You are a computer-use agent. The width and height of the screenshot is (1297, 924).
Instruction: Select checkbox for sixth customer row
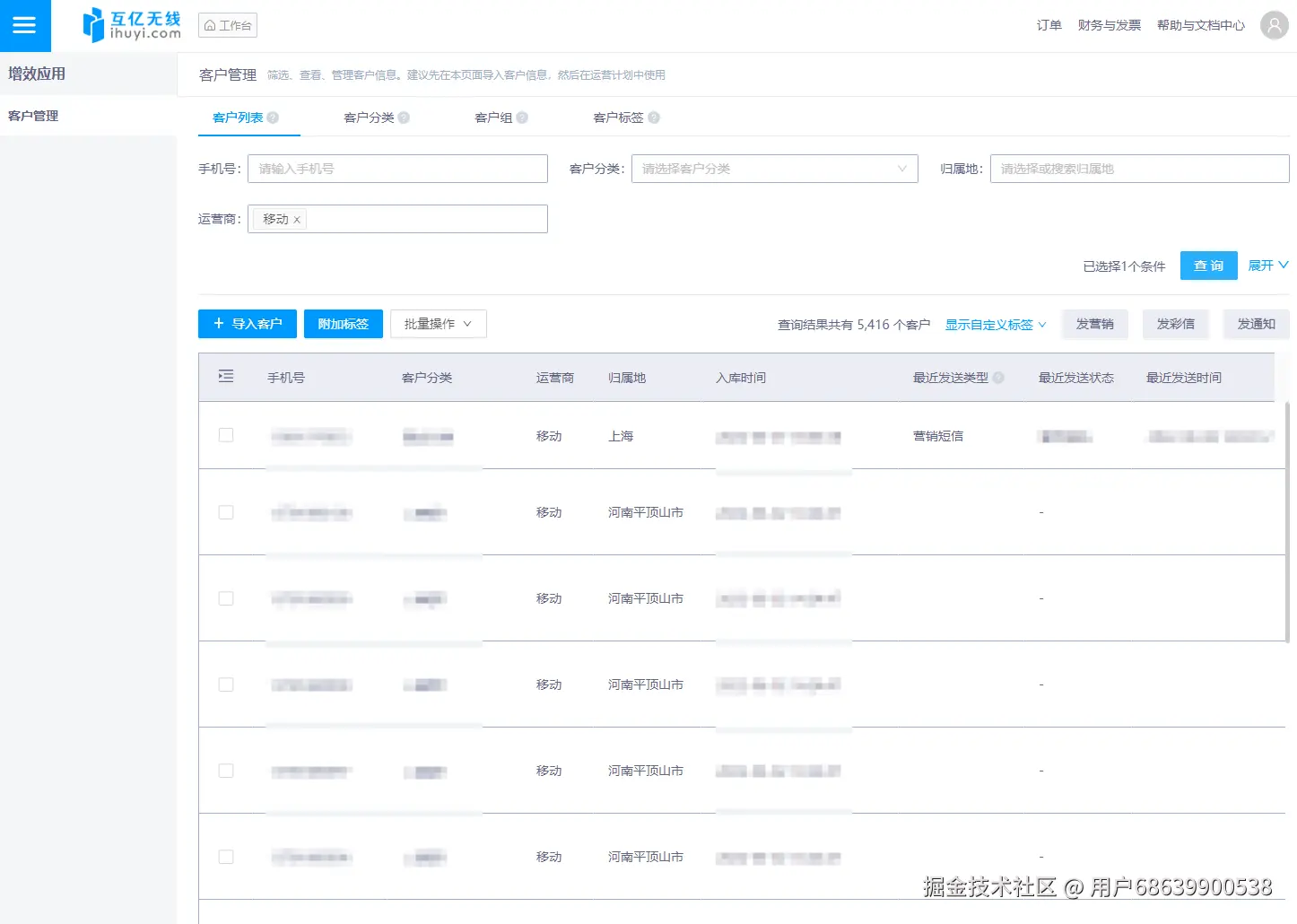click(226, 857)
